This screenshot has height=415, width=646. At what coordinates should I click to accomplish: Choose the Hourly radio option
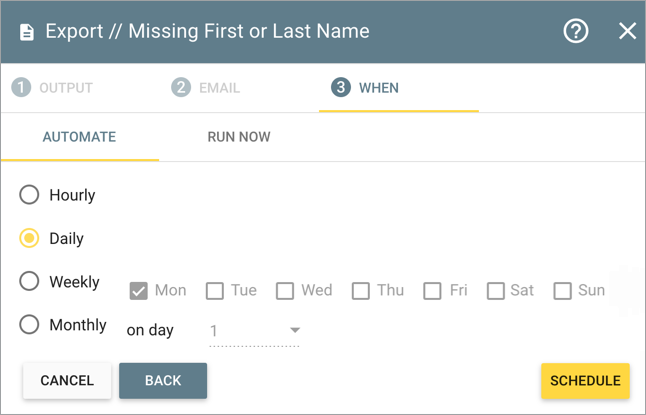[x=30, y=195]
